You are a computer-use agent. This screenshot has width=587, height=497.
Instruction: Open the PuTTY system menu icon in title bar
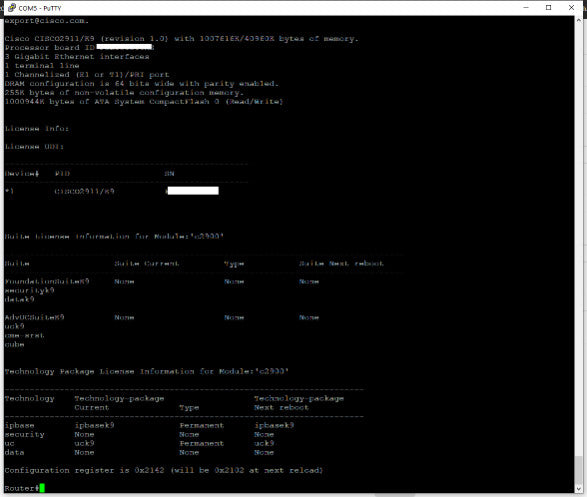12,8
